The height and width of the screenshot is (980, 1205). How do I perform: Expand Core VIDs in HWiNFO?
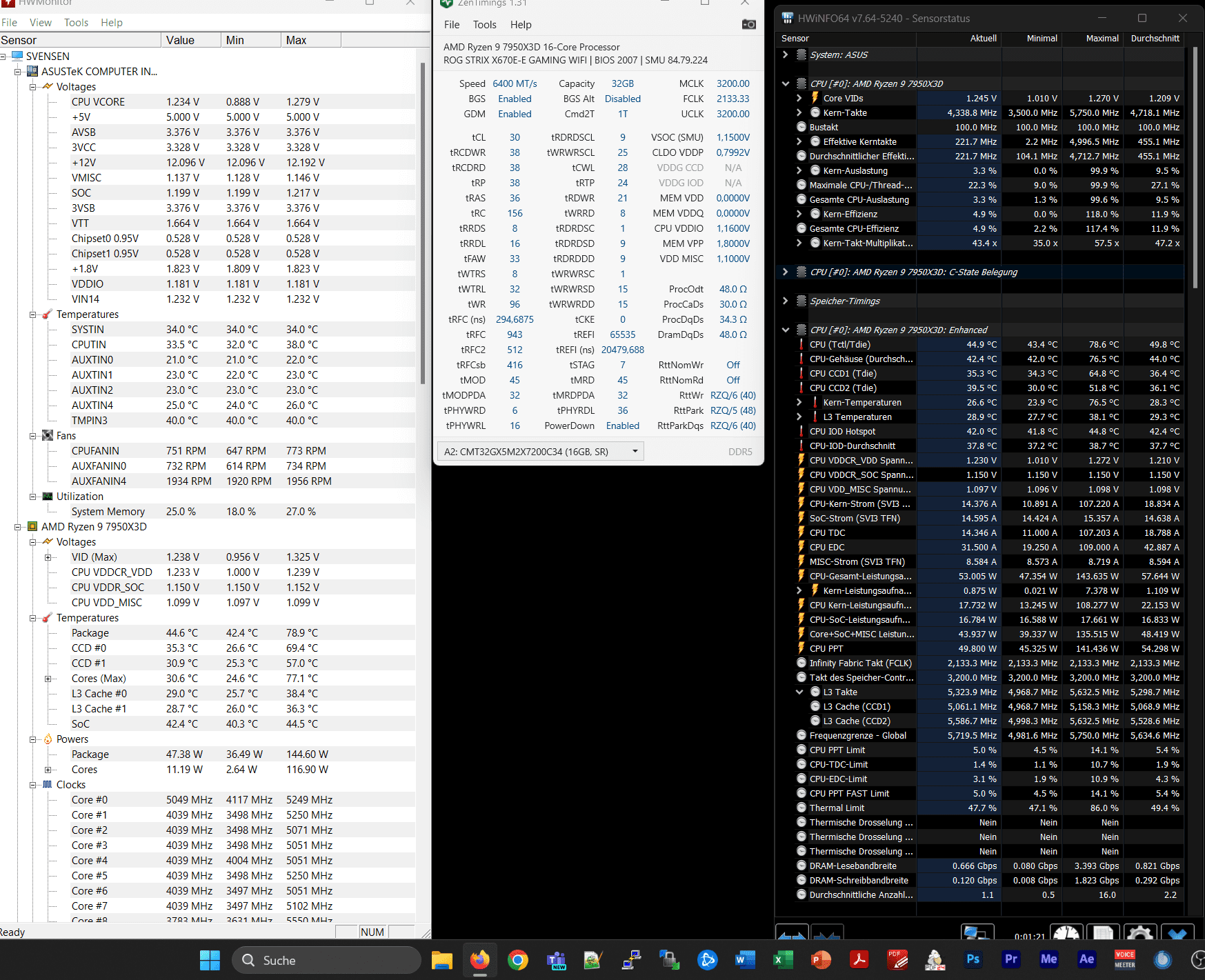[x=799, y=98]
